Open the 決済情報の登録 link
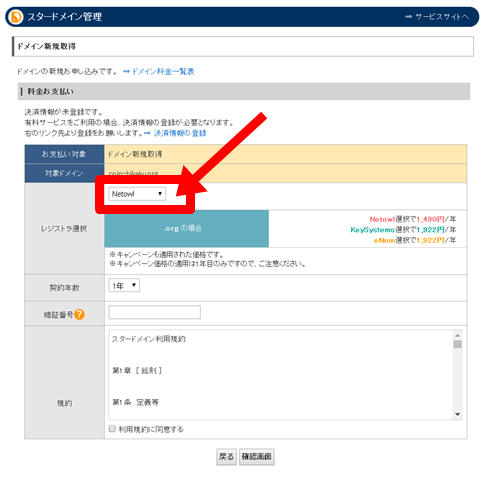This screenshot has height=480, width=480. [180, 133]
